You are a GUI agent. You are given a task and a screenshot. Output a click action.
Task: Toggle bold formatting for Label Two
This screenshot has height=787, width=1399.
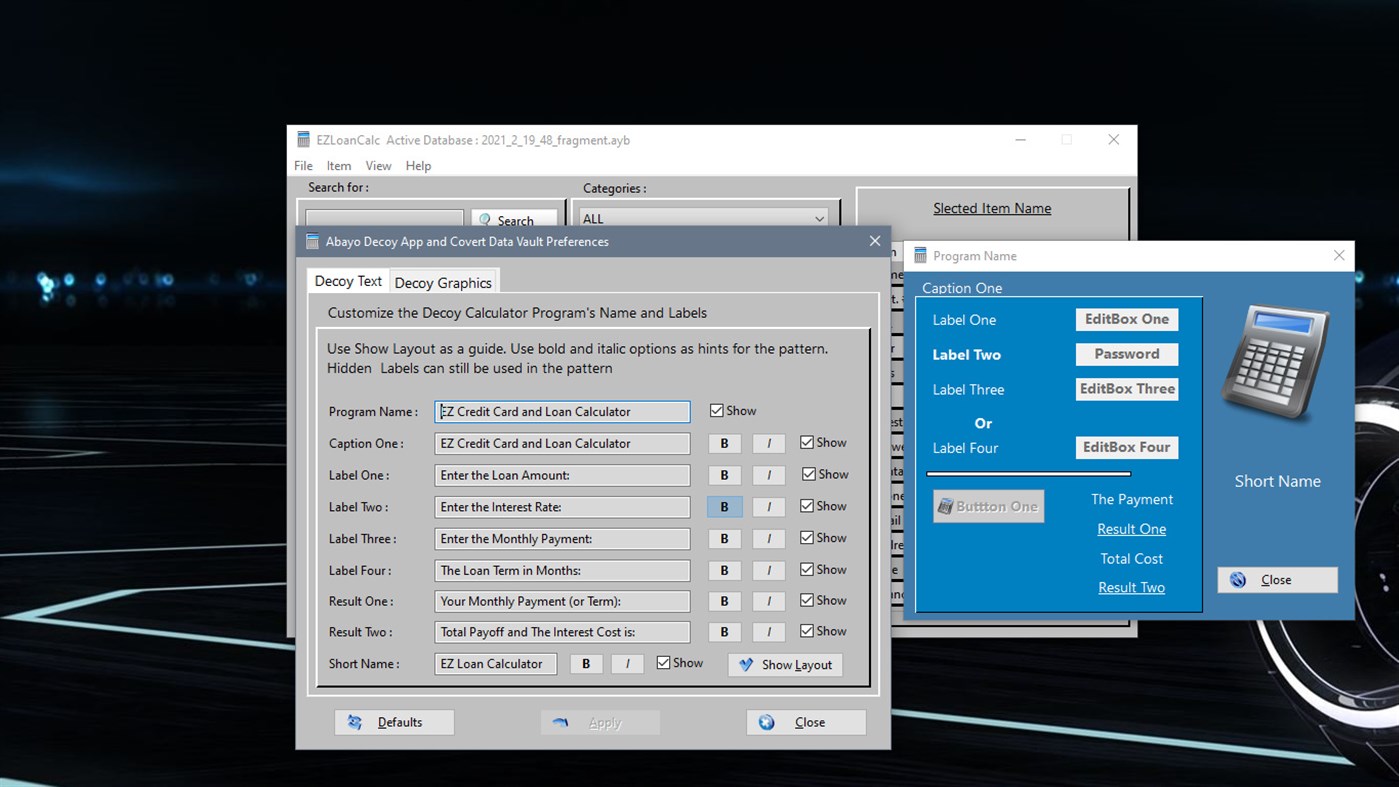click(724, 507)
